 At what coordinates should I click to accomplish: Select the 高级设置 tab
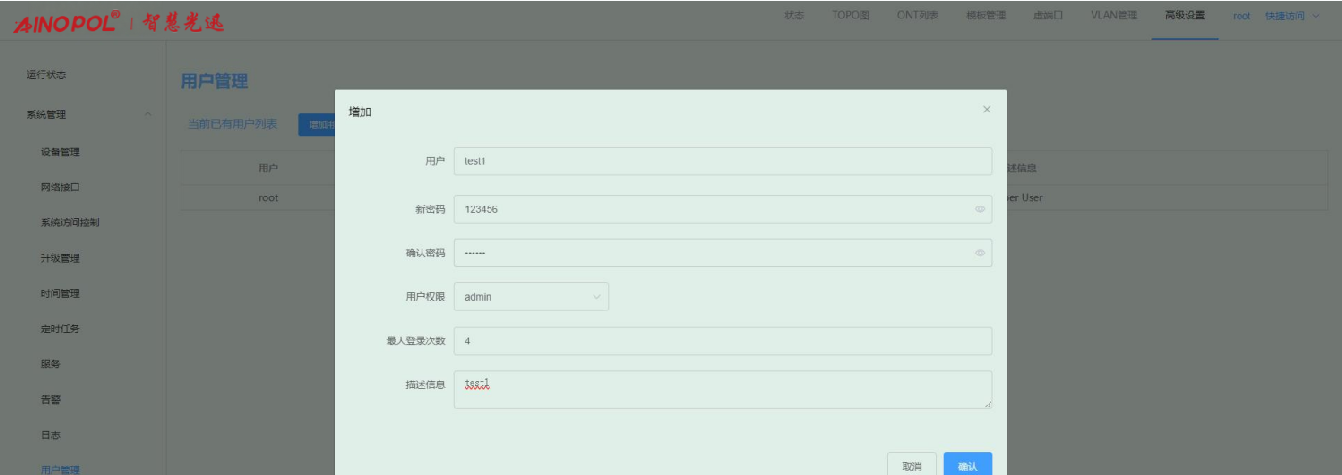click(x=1184, y=16)
